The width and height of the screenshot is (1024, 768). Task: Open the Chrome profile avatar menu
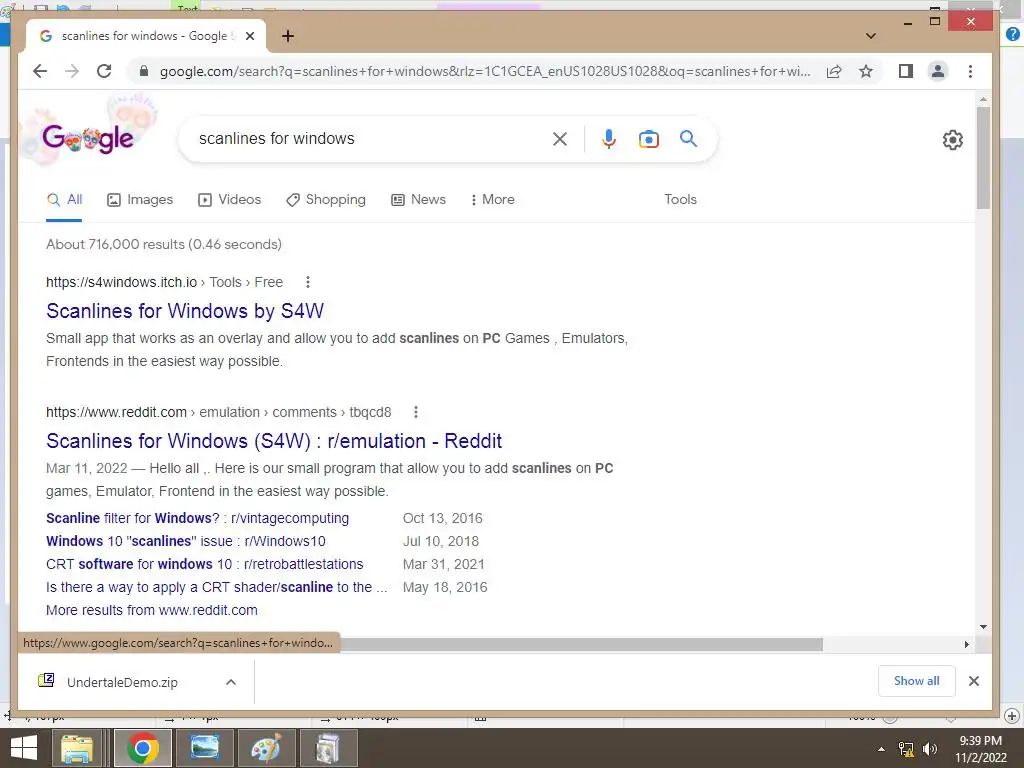(x=938, y=71)
